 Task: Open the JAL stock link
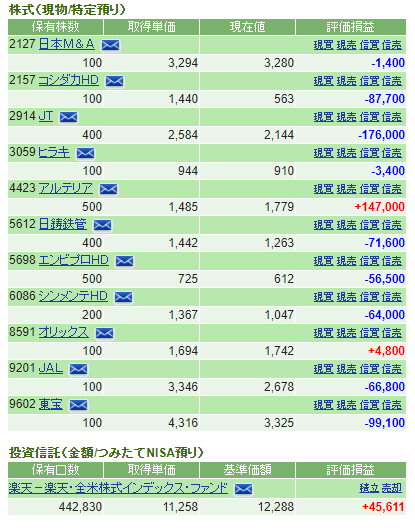pos(51,368)
